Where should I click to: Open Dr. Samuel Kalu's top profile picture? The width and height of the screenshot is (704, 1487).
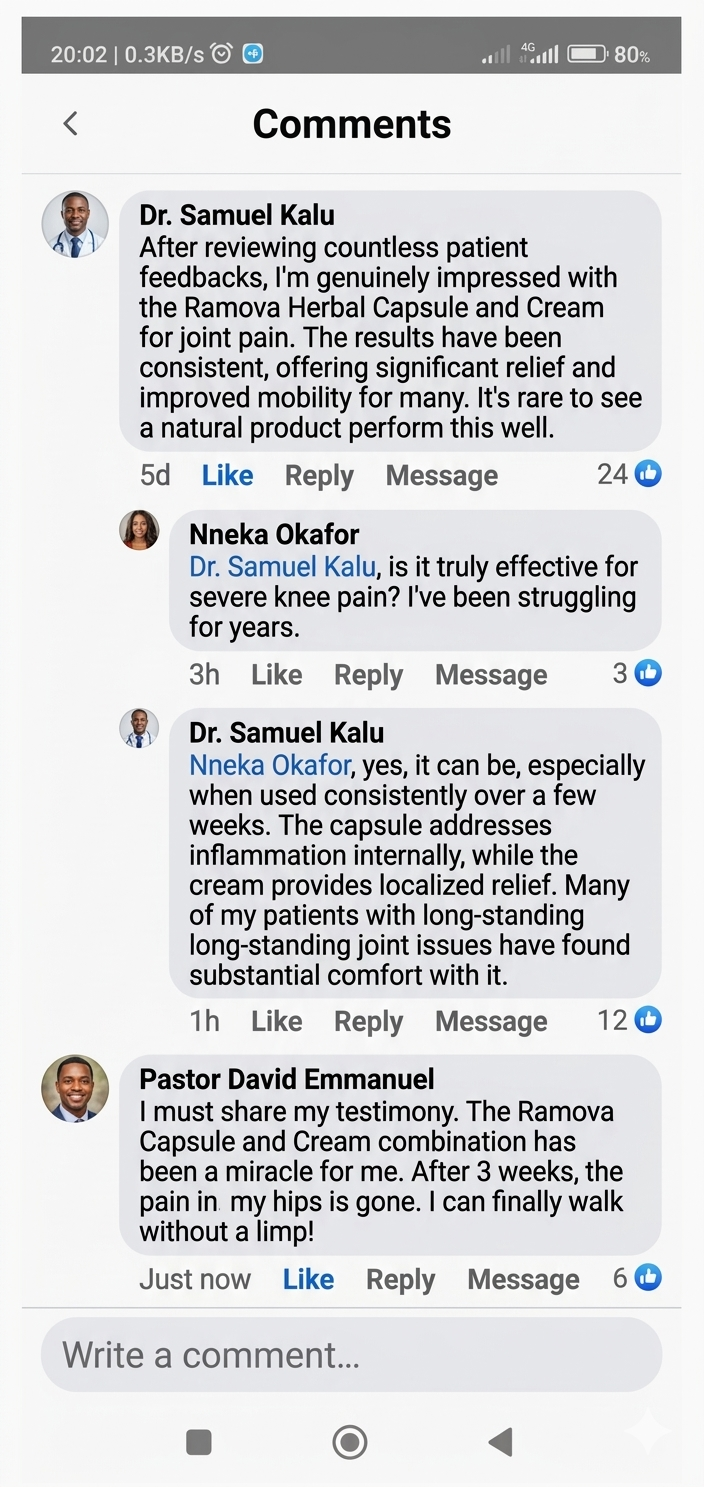click(x=75, y=224)
